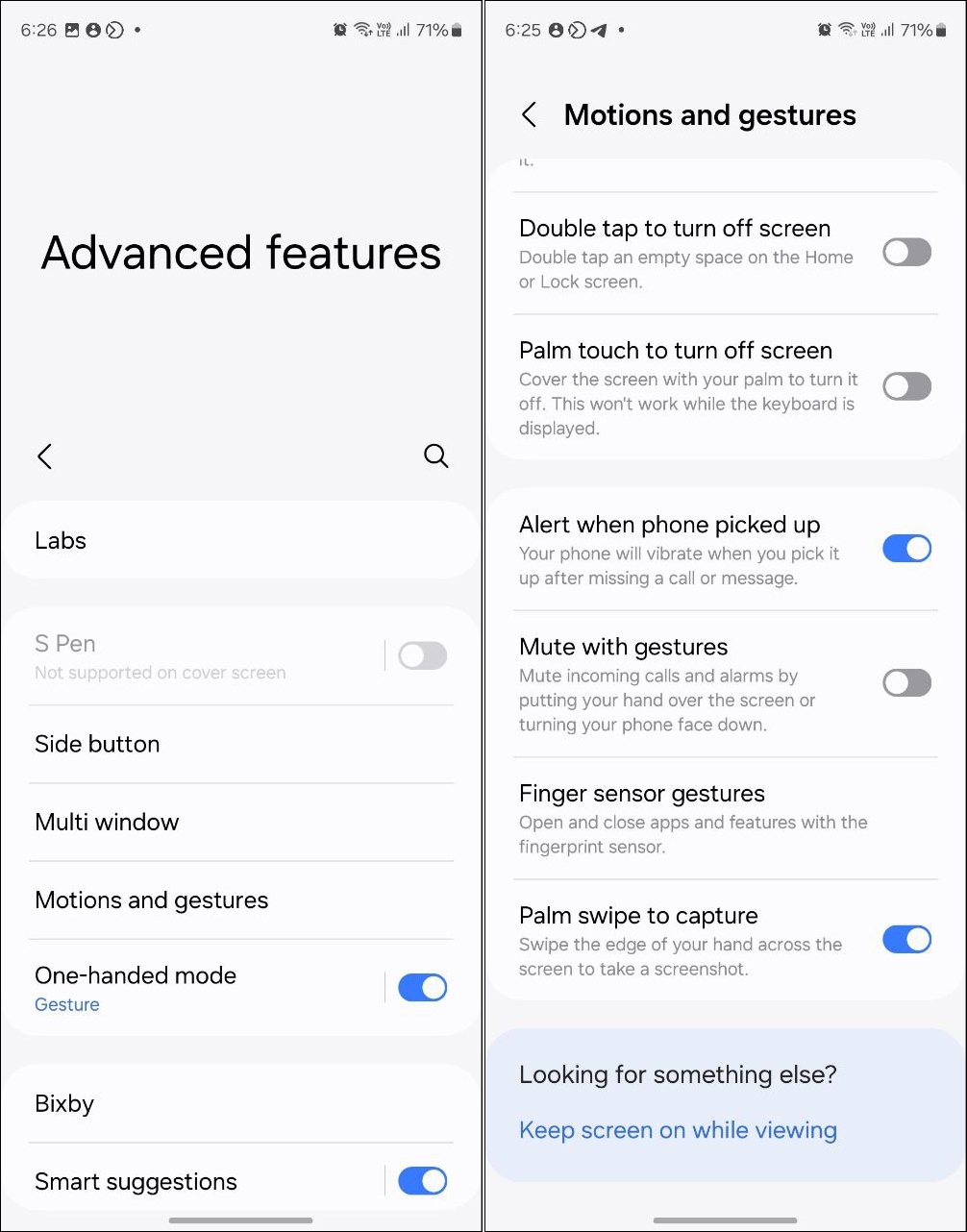Screen dimensions: 967x1232
Task: Disable Alert when phone picked up
Action: [906, 548]
